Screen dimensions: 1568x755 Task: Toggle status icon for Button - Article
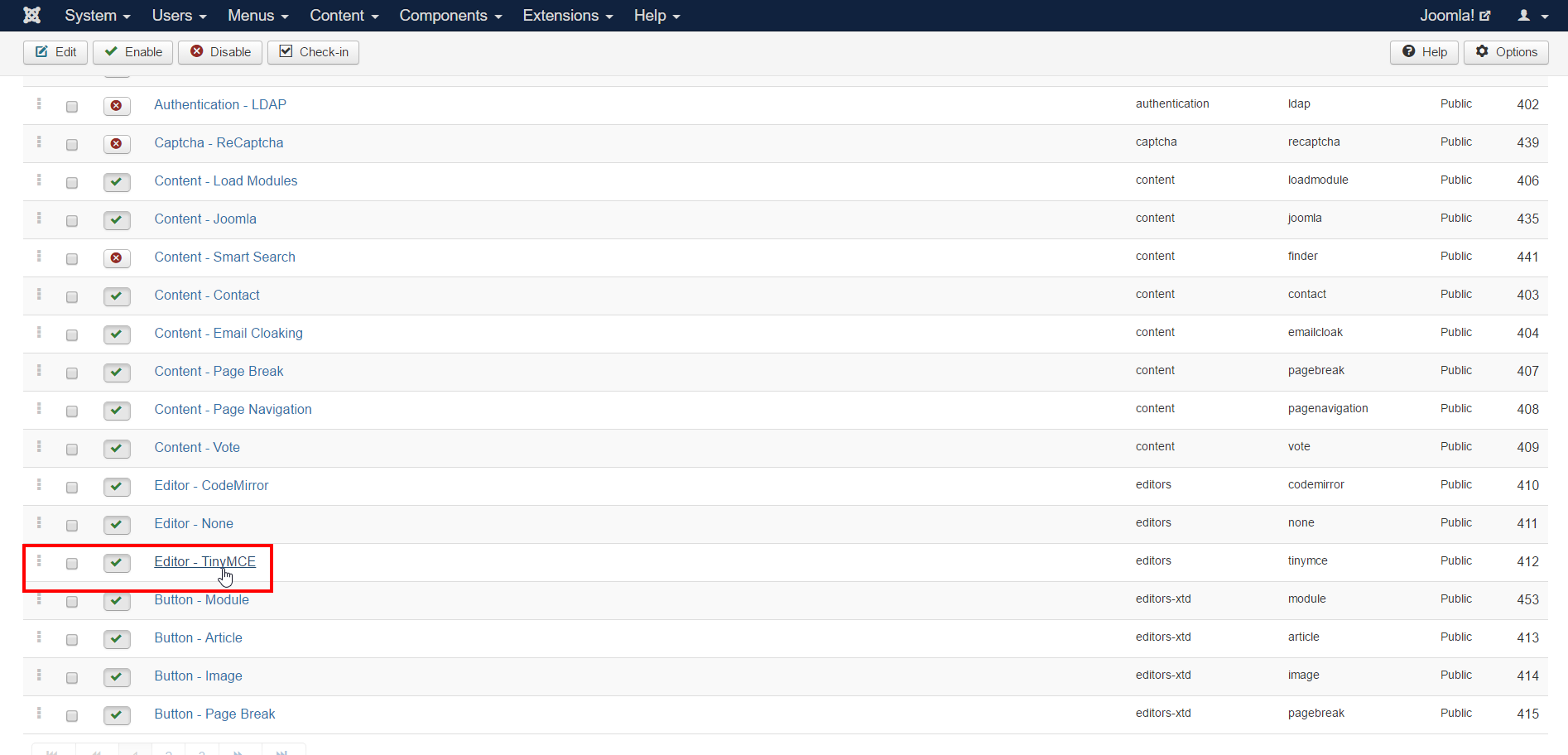coord(117,638)
